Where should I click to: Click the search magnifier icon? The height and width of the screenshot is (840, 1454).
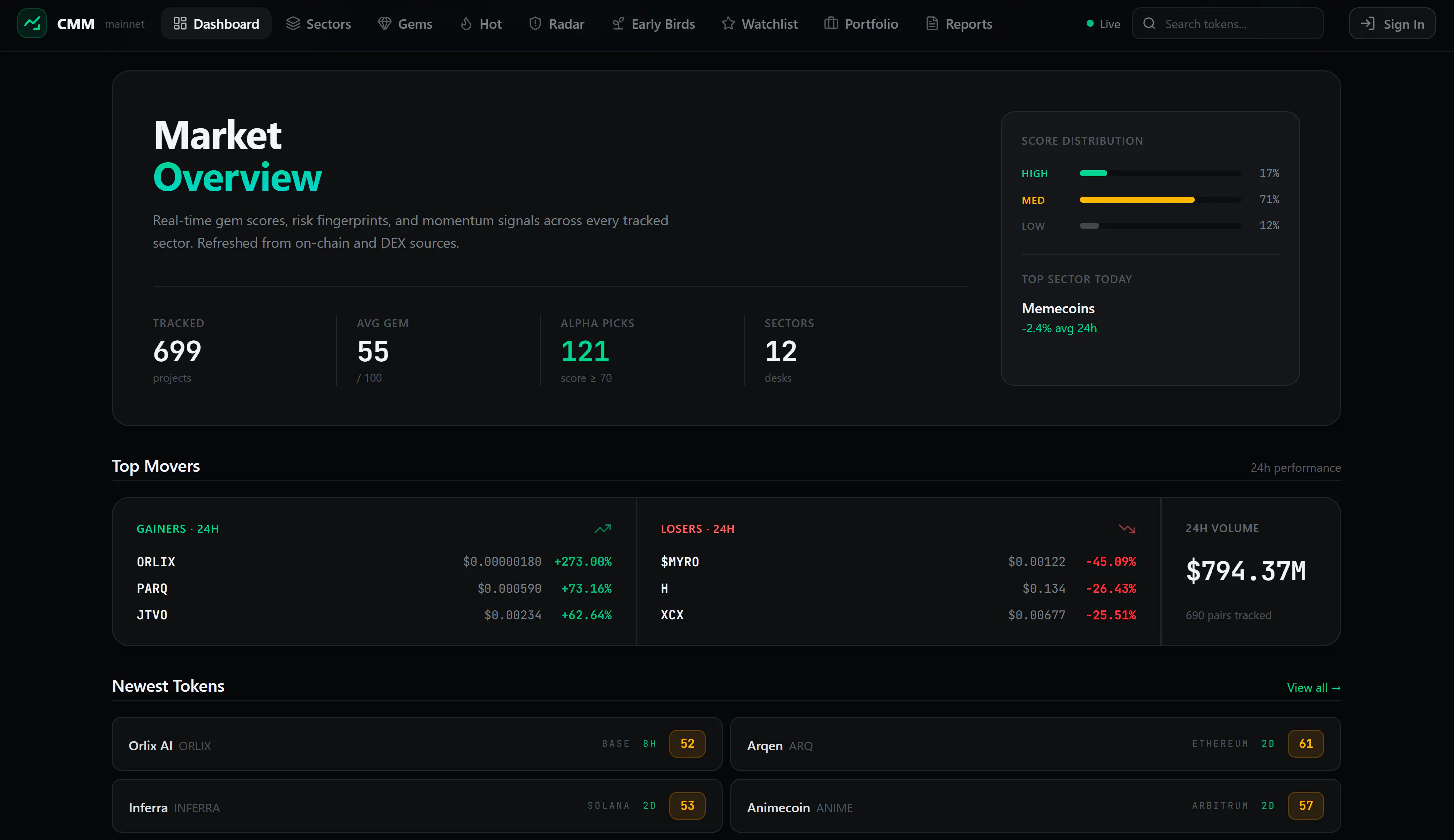point(1149,23)
